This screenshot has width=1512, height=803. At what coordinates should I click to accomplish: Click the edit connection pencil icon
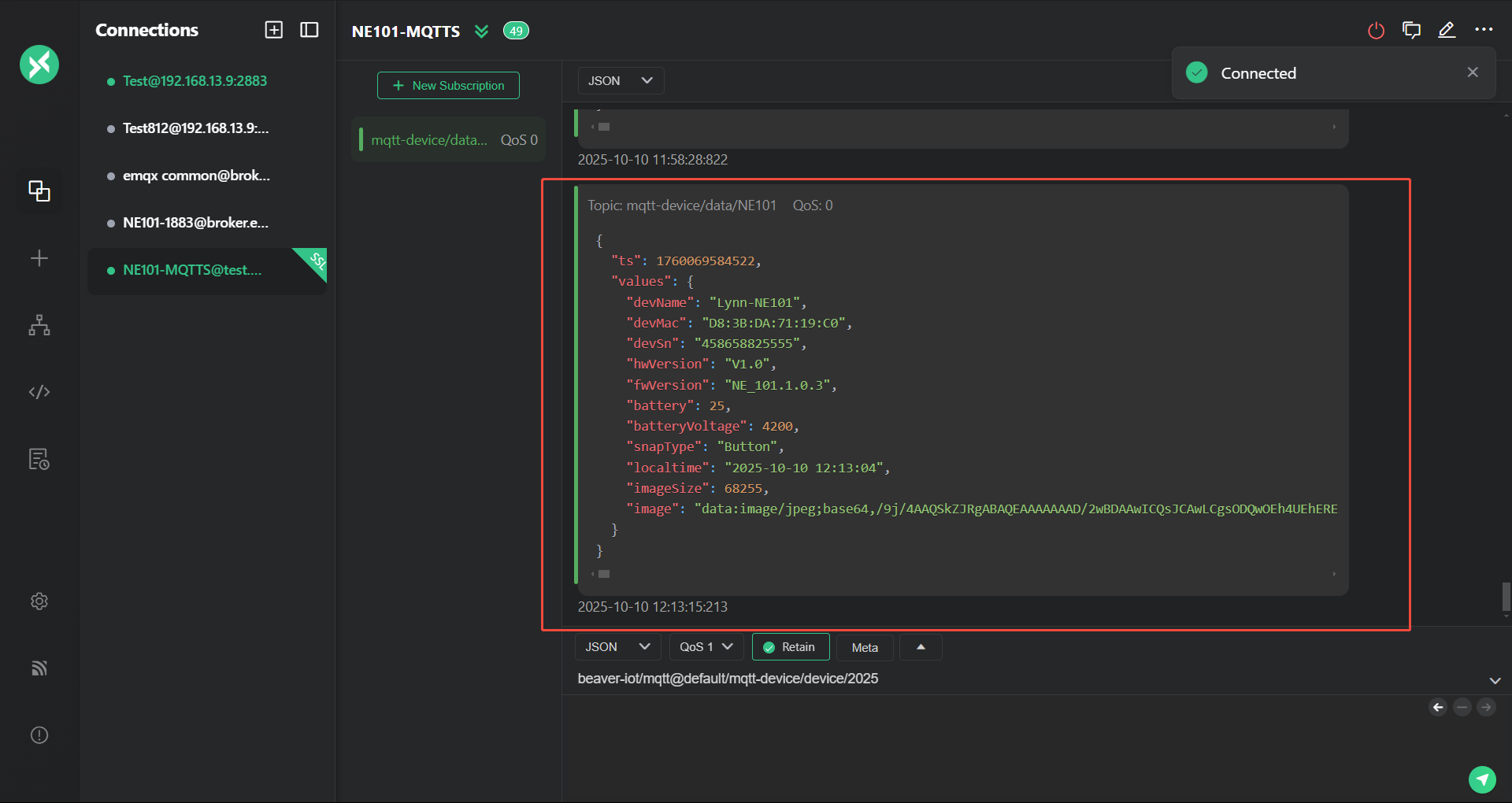tap(1447, 31)
